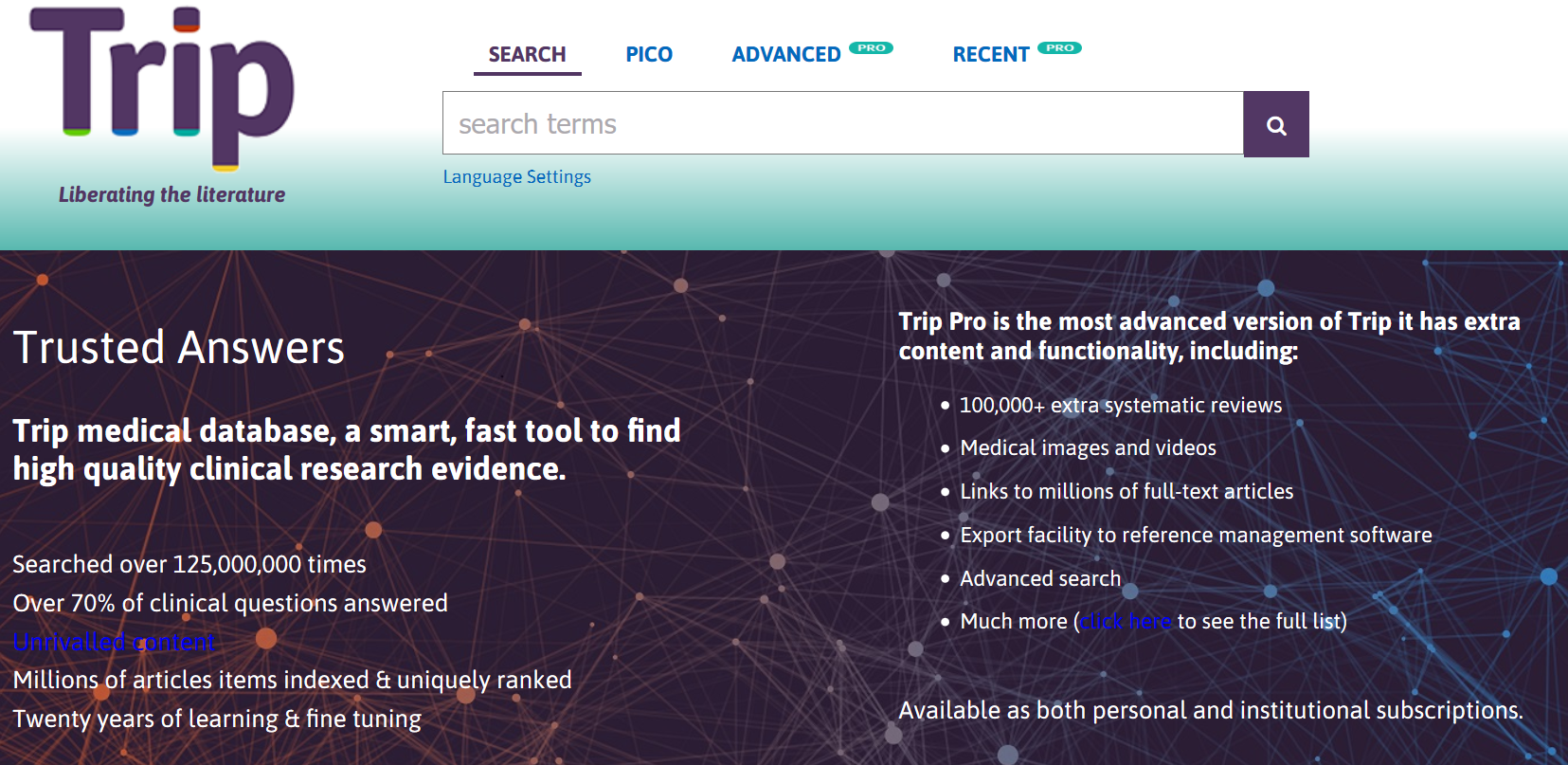Click the 'Liberating the literature' tagline
The image size is (1568, 765).
(x=171, y=194)
